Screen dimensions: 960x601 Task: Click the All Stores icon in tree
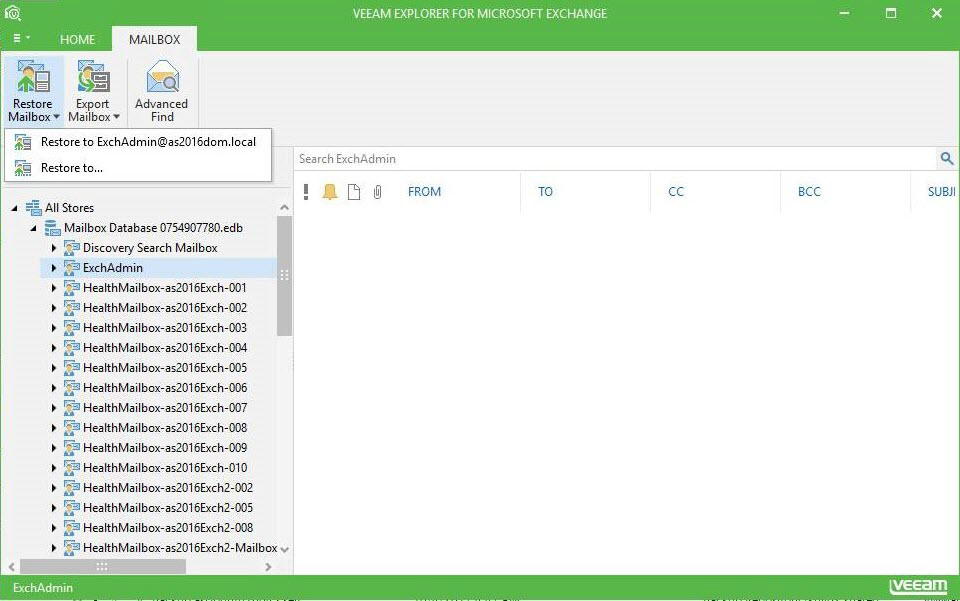(x=34, y=207)
